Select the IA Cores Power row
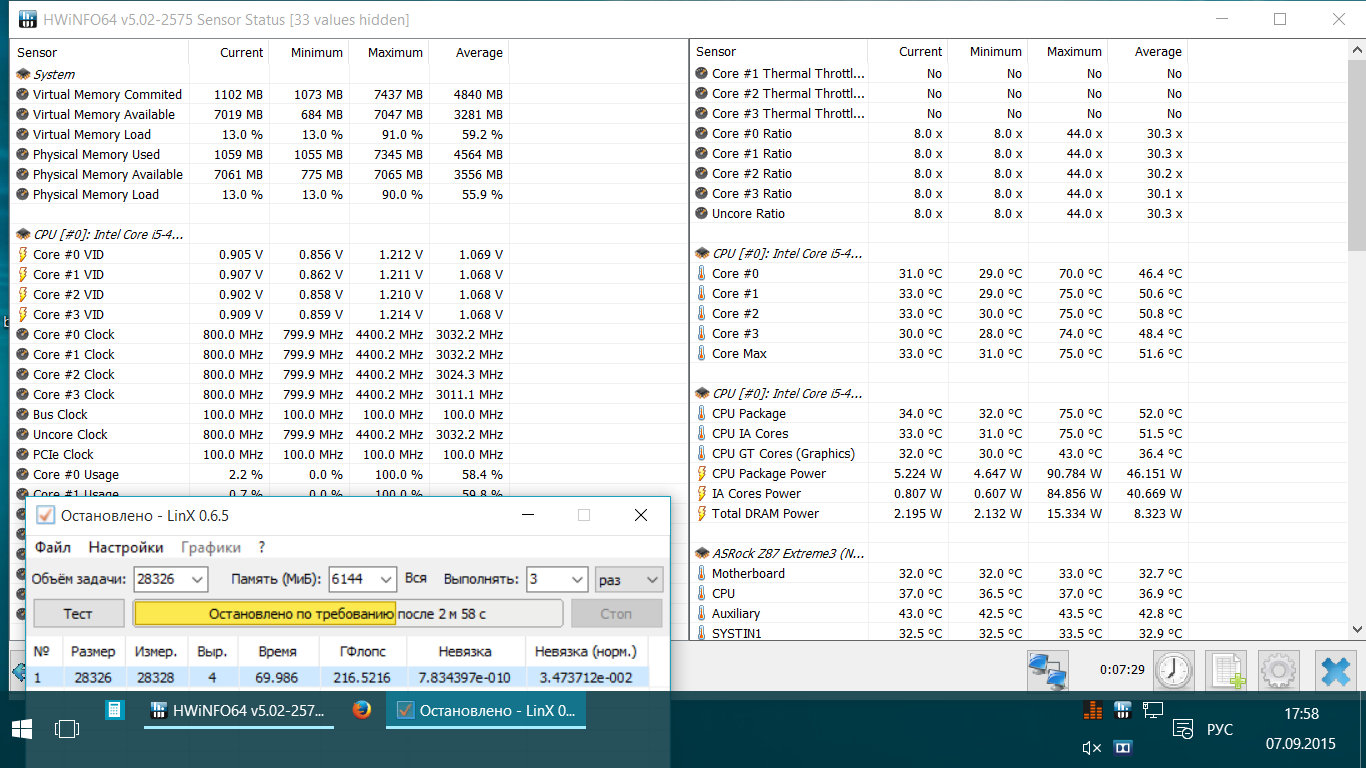 tap(939, 494)
